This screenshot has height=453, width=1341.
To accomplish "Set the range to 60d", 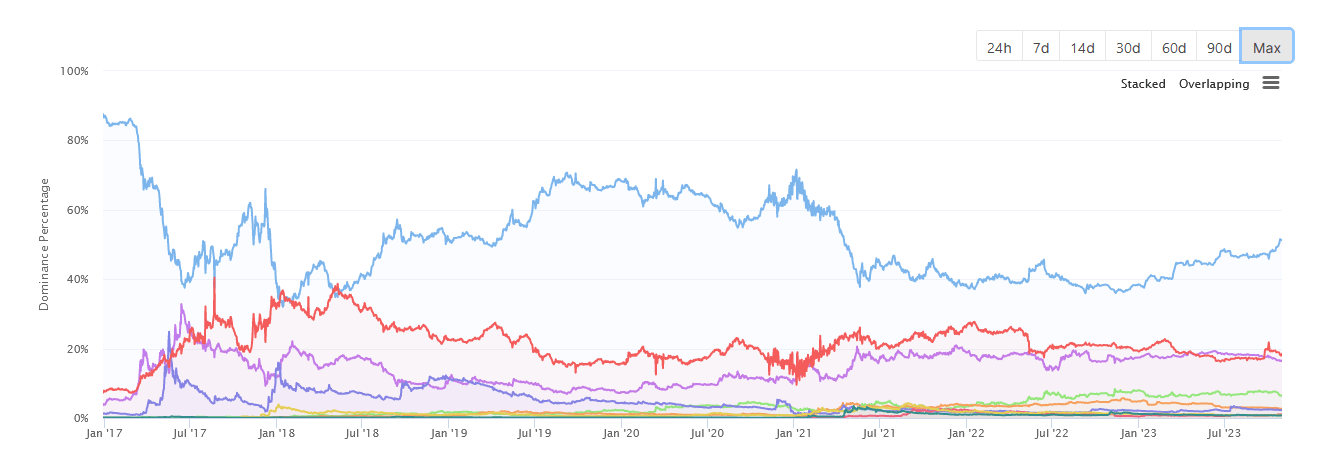I will pyautogui.click(x=1174, y=47).
